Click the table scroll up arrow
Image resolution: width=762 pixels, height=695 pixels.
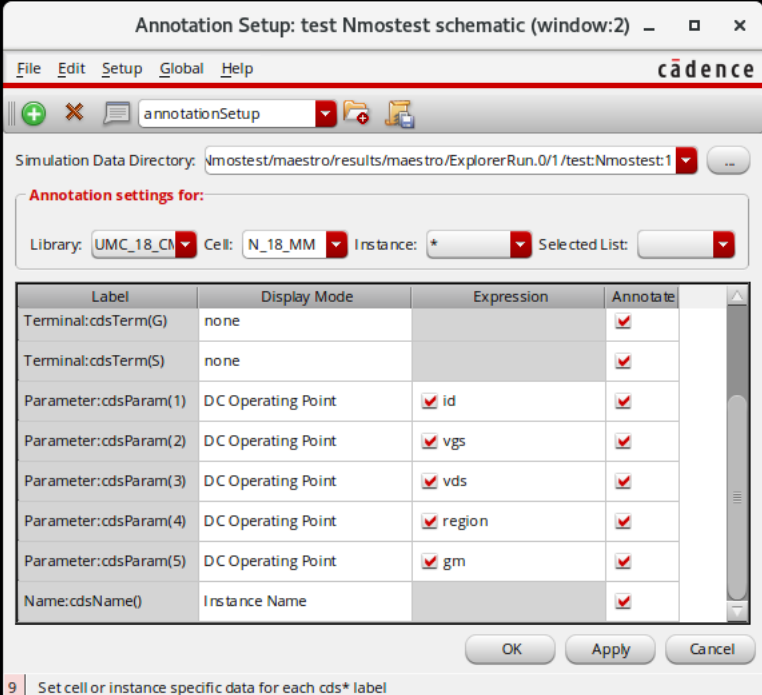point(737,295)
